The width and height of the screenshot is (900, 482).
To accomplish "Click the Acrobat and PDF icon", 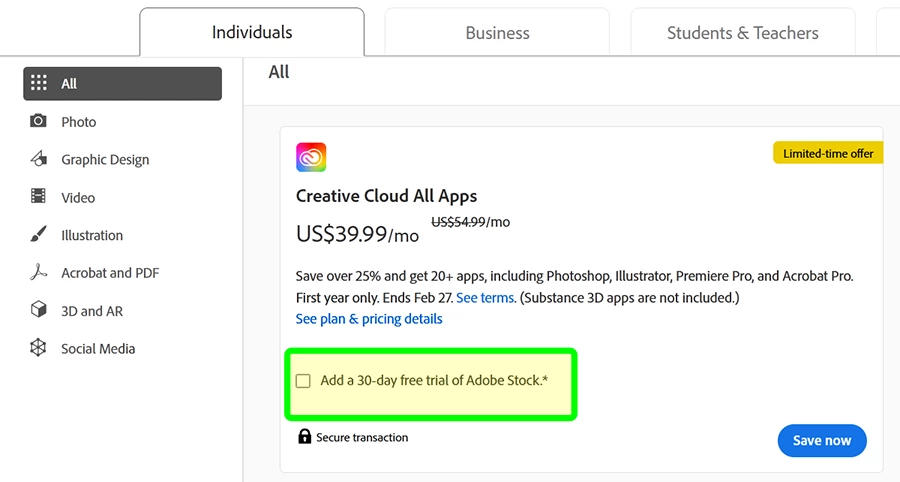I will [38, 272].
